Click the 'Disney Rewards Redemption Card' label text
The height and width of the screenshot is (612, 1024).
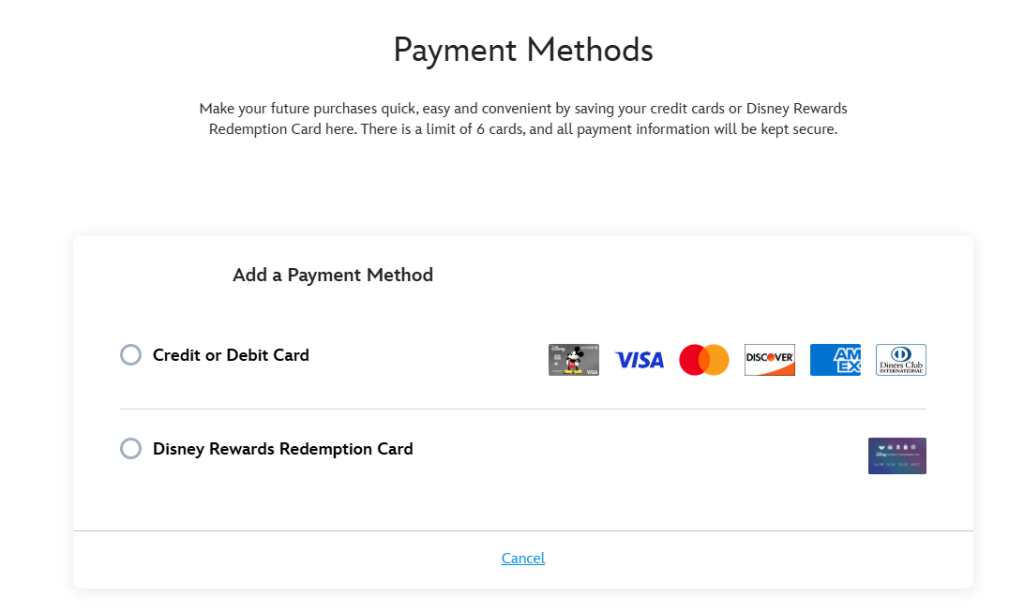point(283,449)
